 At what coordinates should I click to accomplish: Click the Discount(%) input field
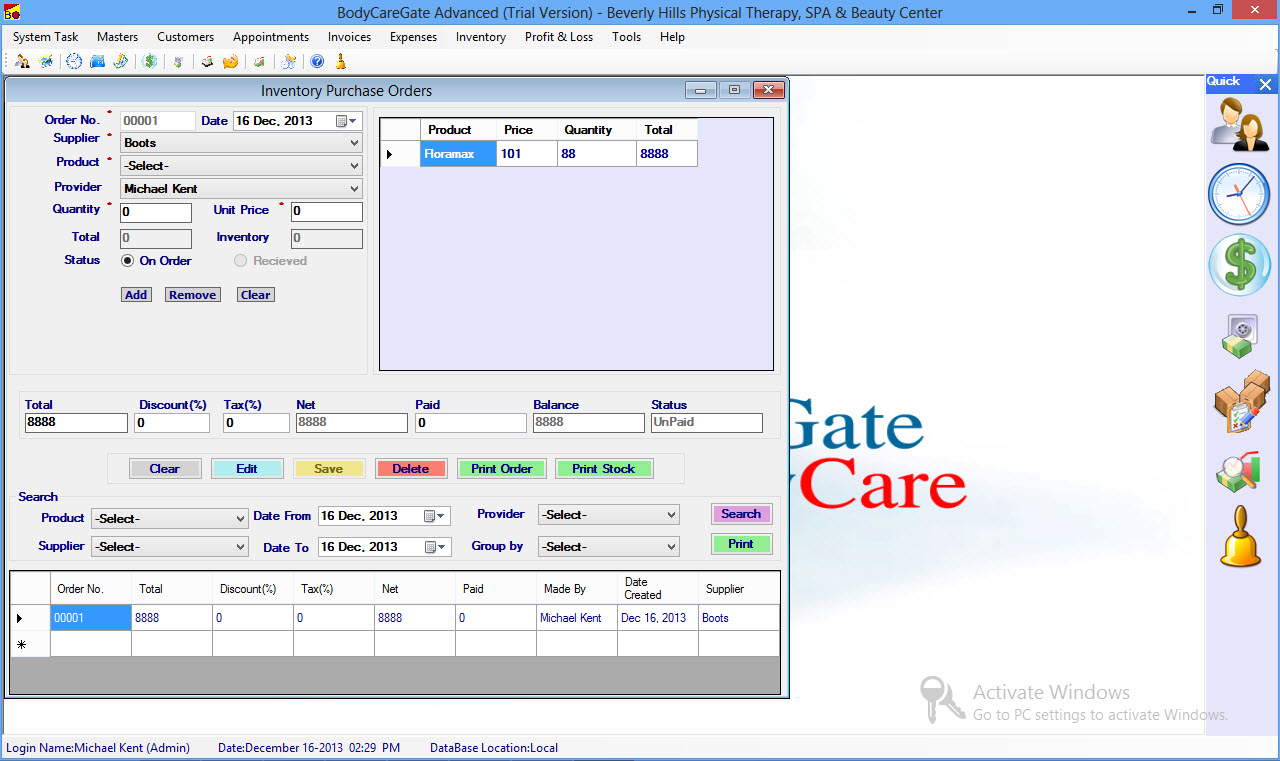pos(173,423)
